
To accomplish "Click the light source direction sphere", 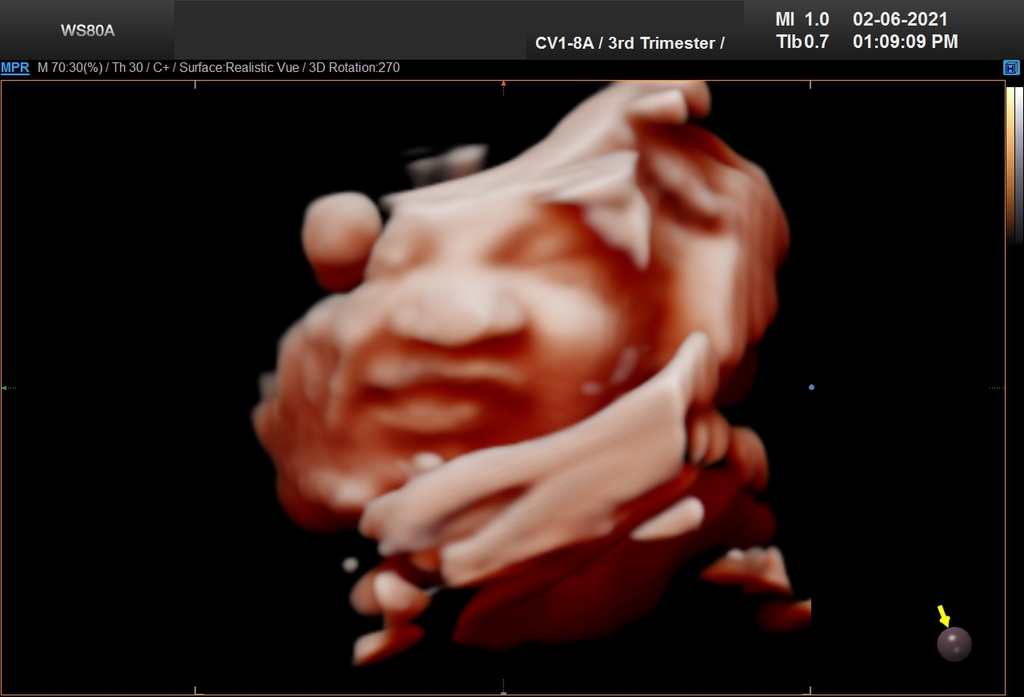I will click(954, 643).
